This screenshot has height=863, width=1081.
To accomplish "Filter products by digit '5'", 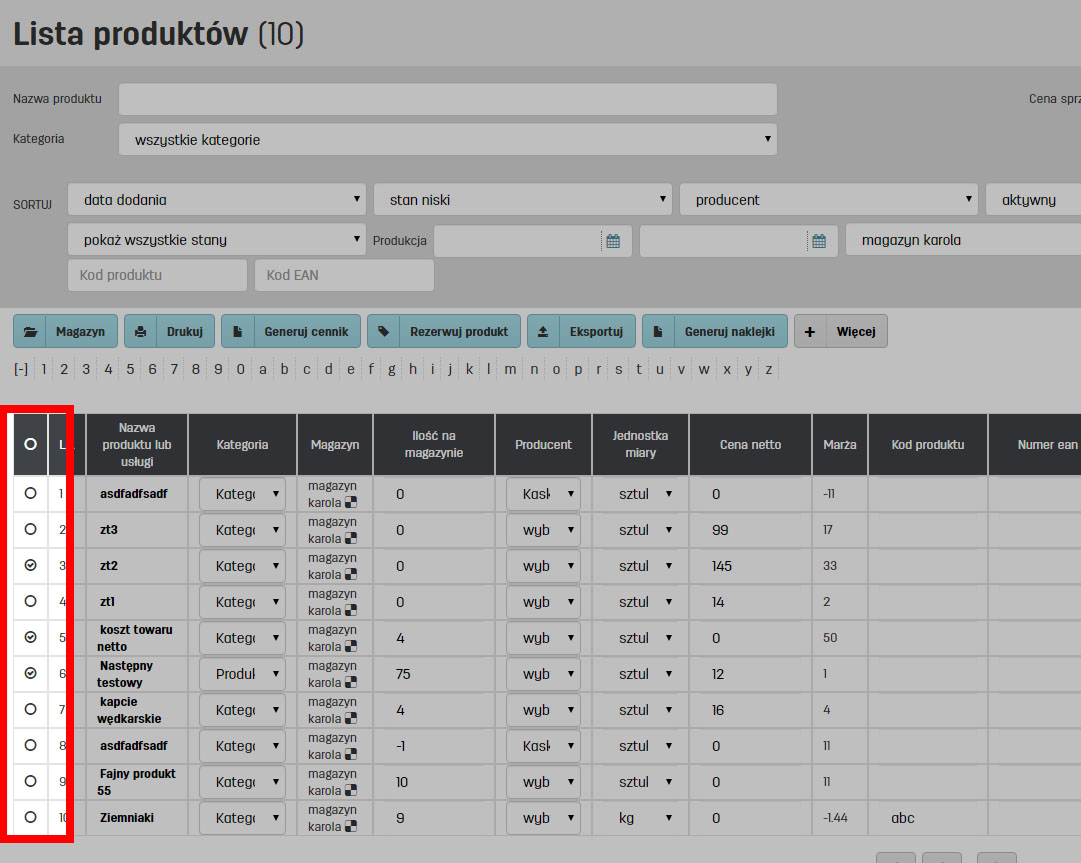I will click(130, 369).
